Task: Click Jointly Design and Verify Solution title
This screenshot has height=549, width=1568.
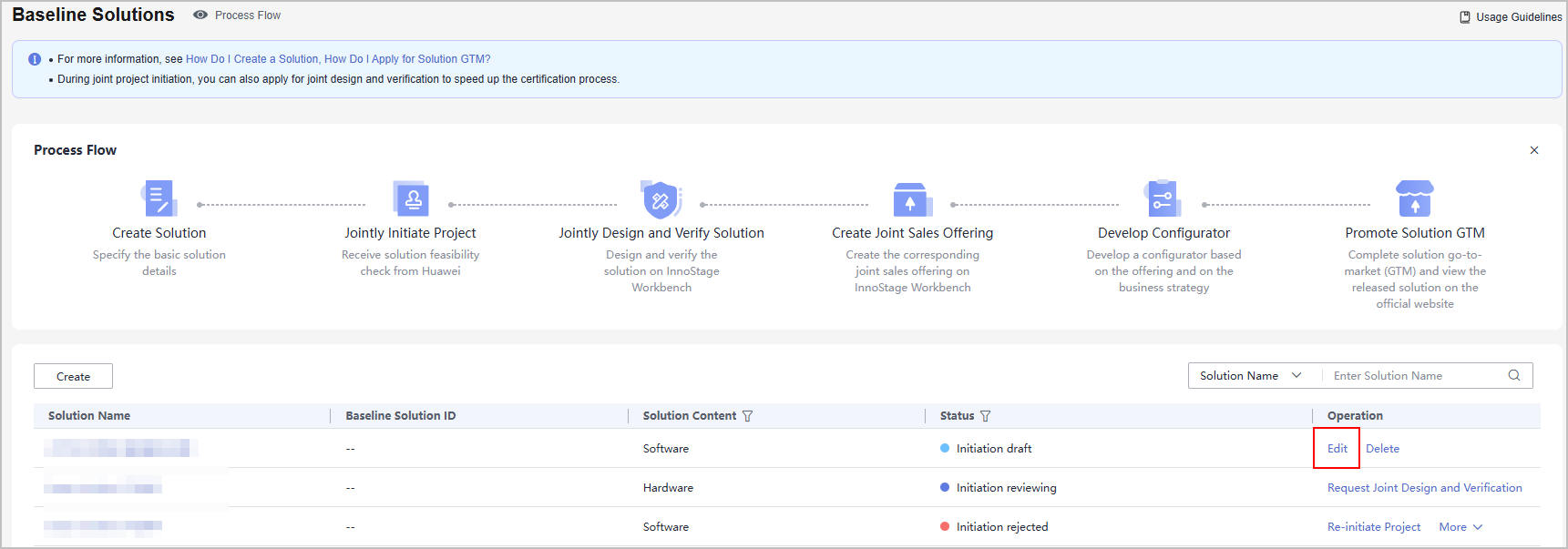Action: pos(661,233)
